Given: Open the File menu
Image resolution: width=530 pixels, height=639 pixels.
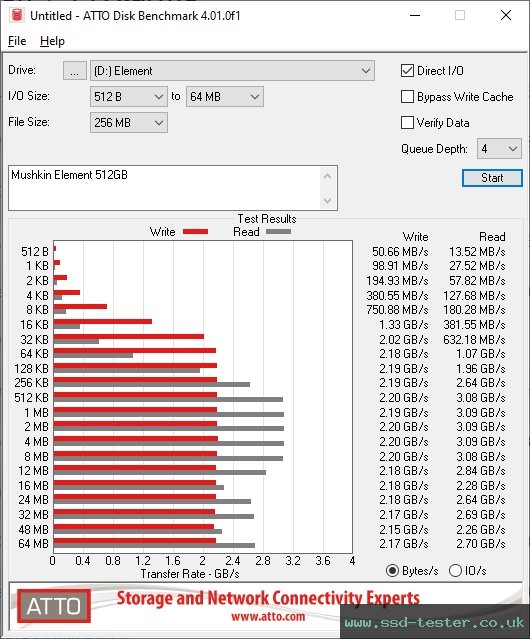Looking at the screenshot, I should tap(17, 41).
